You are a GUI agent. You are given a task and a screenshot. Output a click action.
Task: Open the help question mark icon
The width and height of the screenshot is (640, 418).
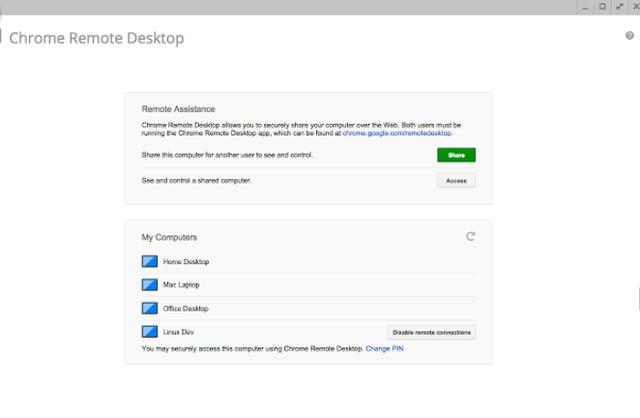coord(629,36)
